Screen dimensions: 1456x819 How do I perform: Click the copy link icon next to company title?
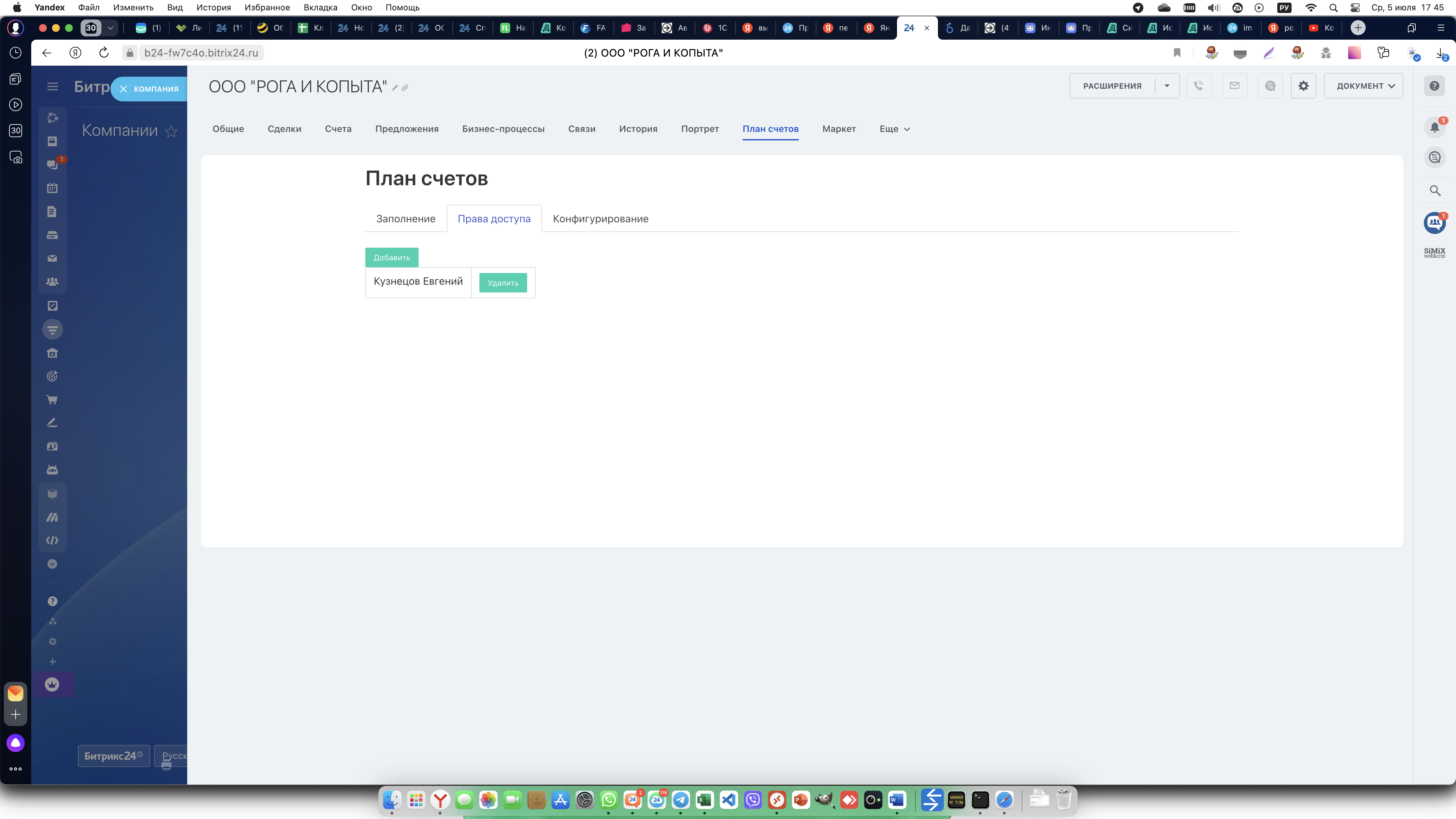tap(405, 88)
